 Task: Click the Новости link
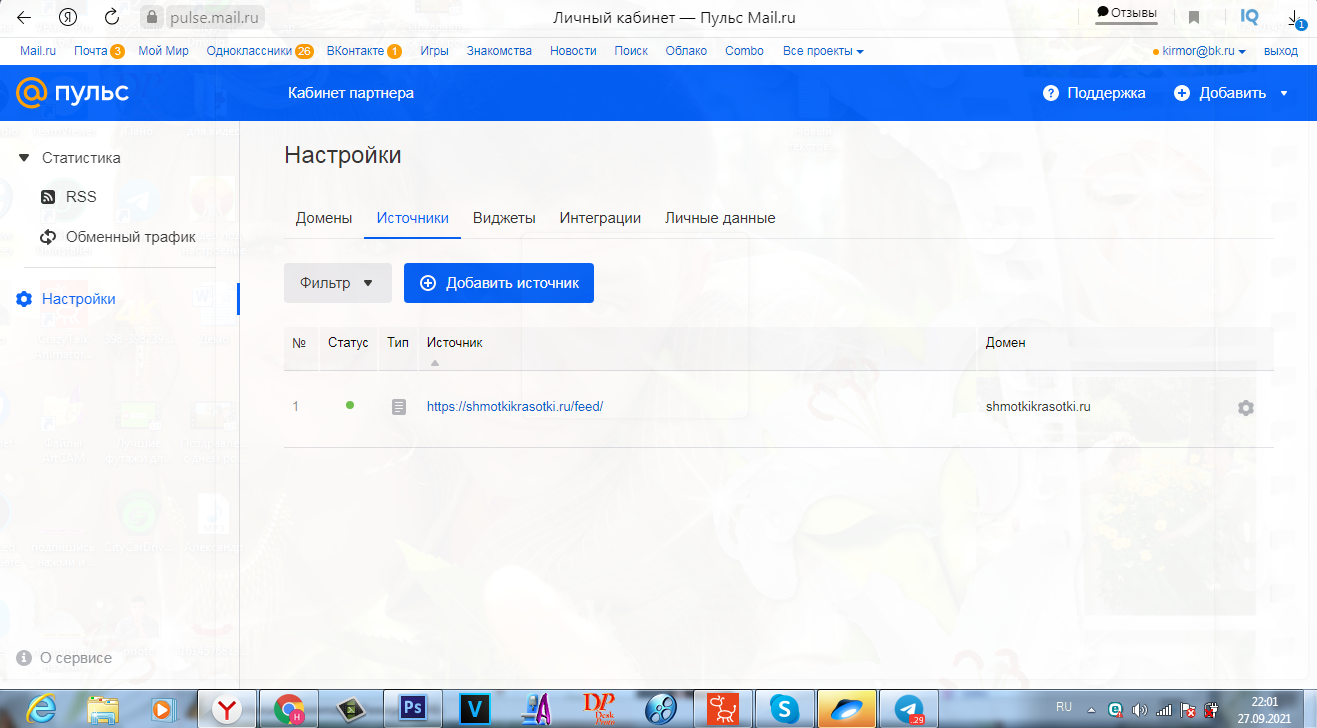pos(573,51)
